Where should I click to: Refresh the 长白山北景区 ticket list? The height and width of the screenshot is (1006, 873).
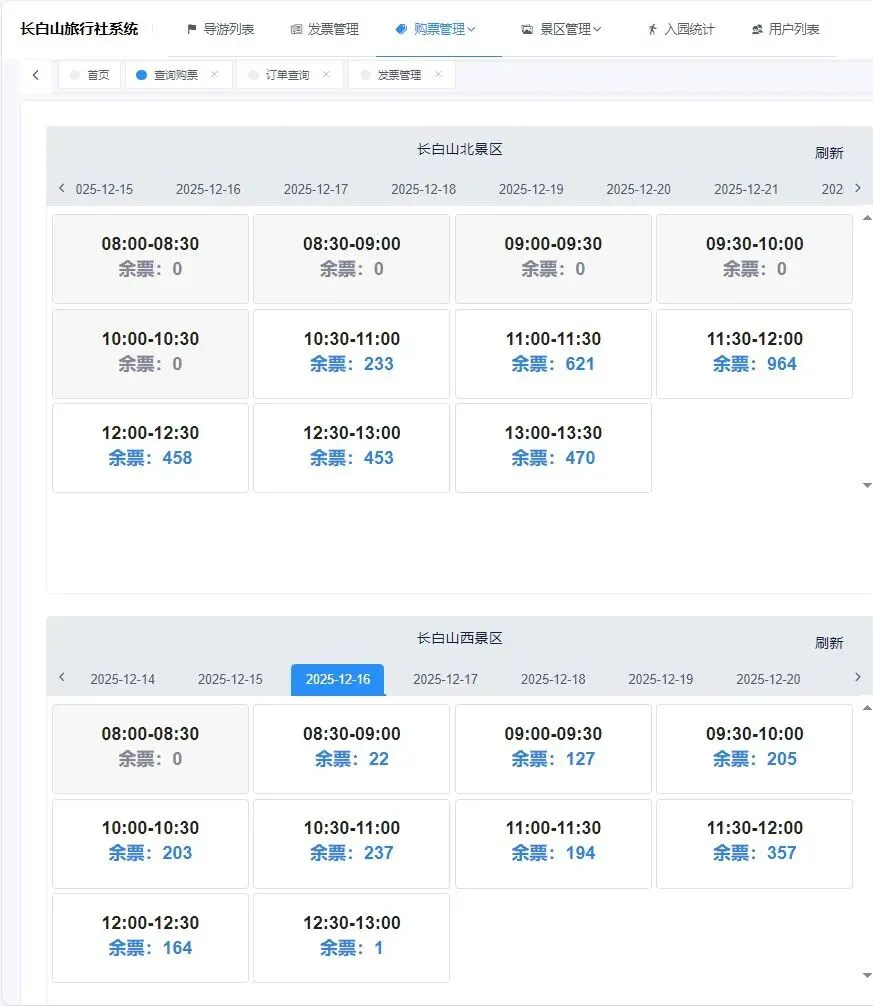pyautogui.click(x=829, y=153)
